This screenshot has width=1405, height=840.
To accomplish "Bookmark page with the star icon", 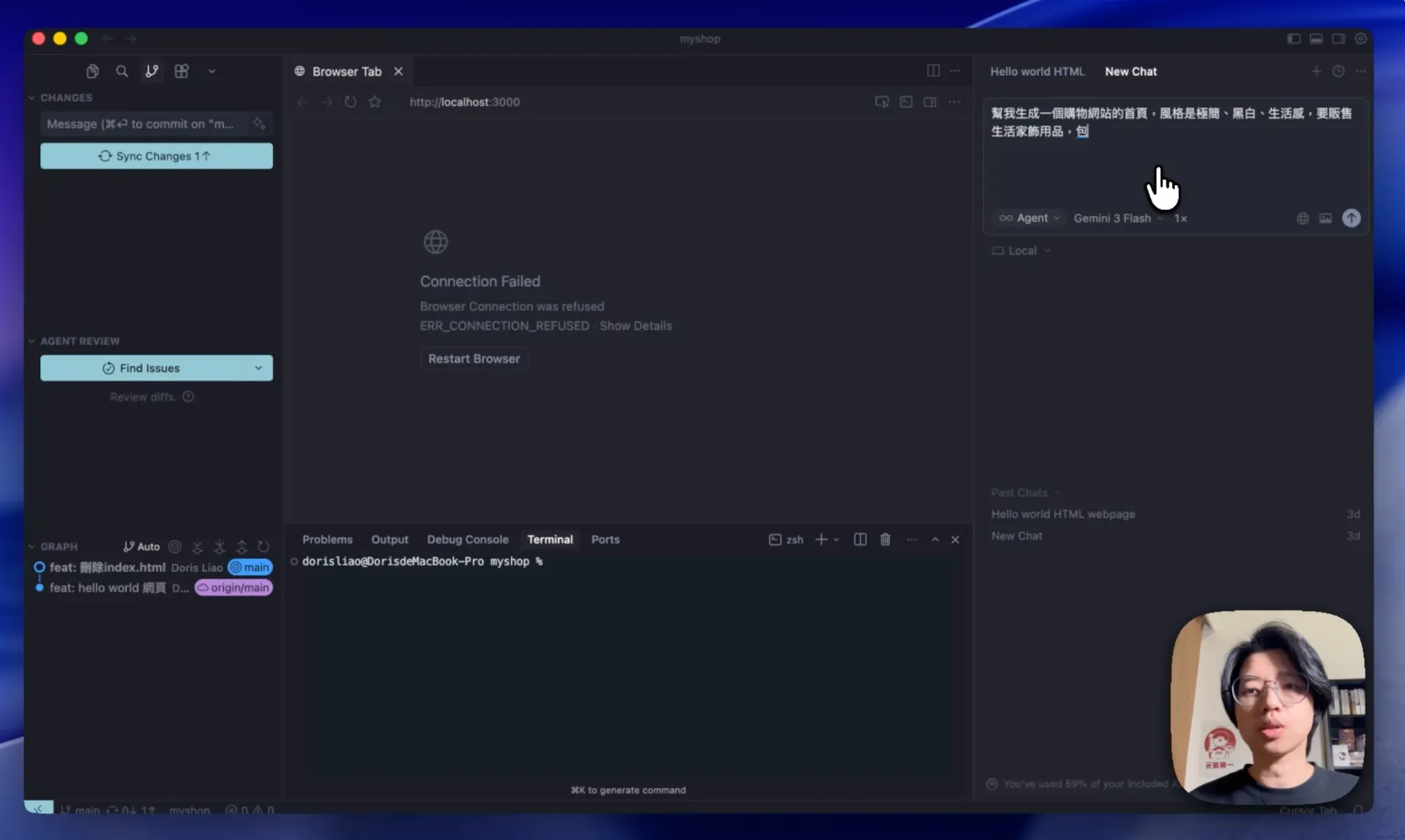I will pyautogui.click(x=375, y=102).
